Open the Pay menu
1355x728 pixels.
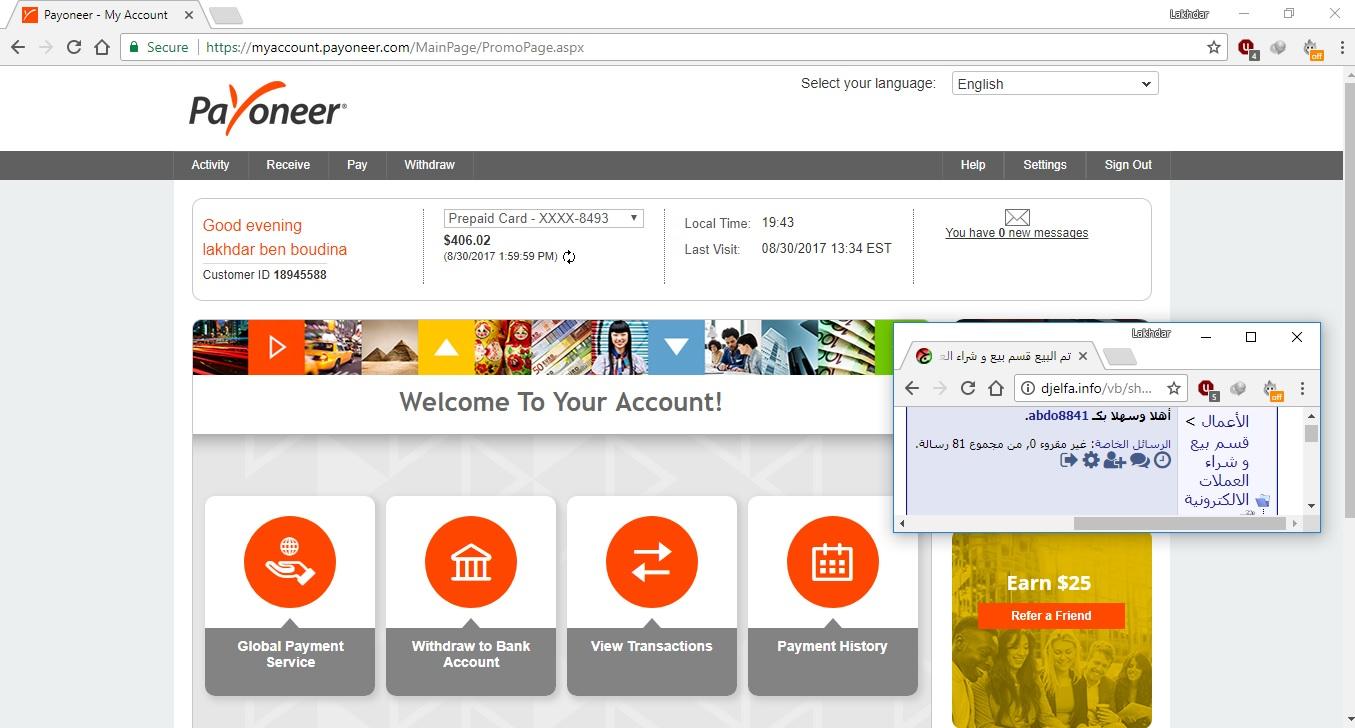click(357, 165)
